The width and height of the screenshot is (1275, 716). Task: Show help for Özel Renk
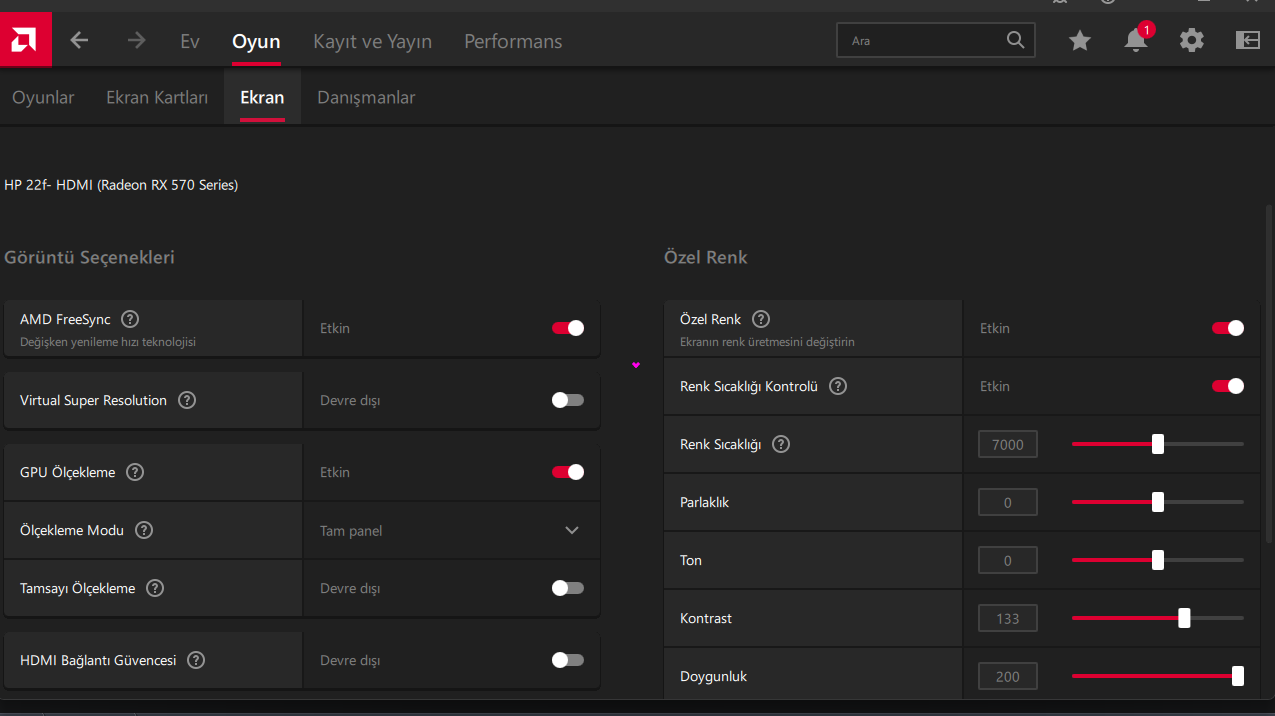(x=761, y=319)
